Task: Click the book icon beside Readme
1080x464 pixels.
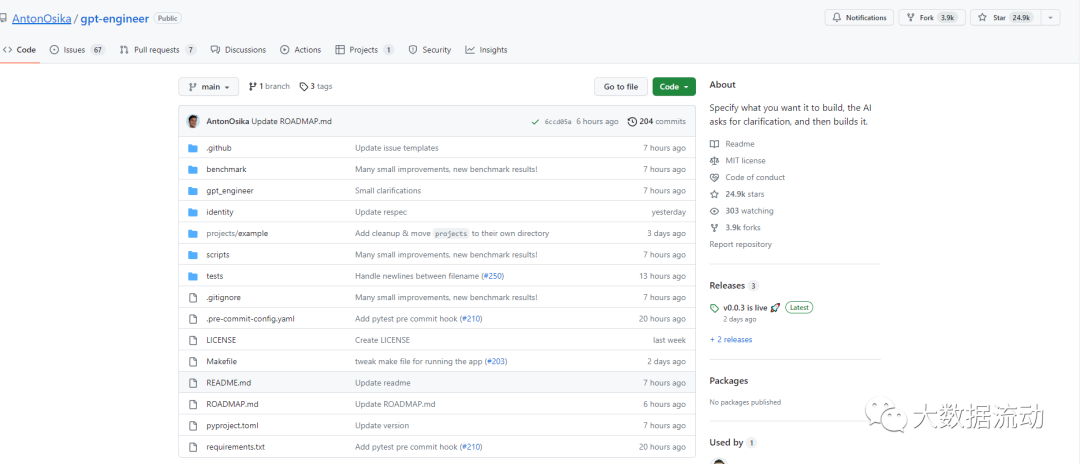Action: click(714, 144)
